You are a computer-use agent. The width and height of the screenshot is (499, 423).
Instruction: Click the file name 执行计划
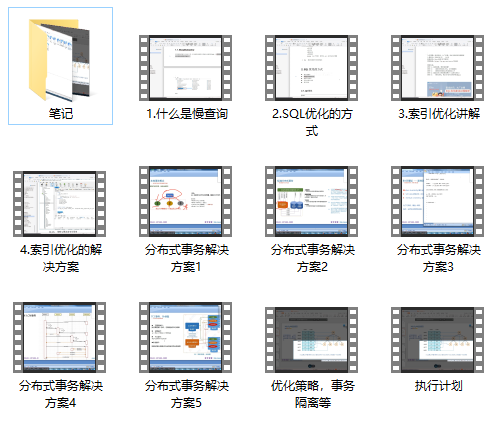[x=439, y=386]
